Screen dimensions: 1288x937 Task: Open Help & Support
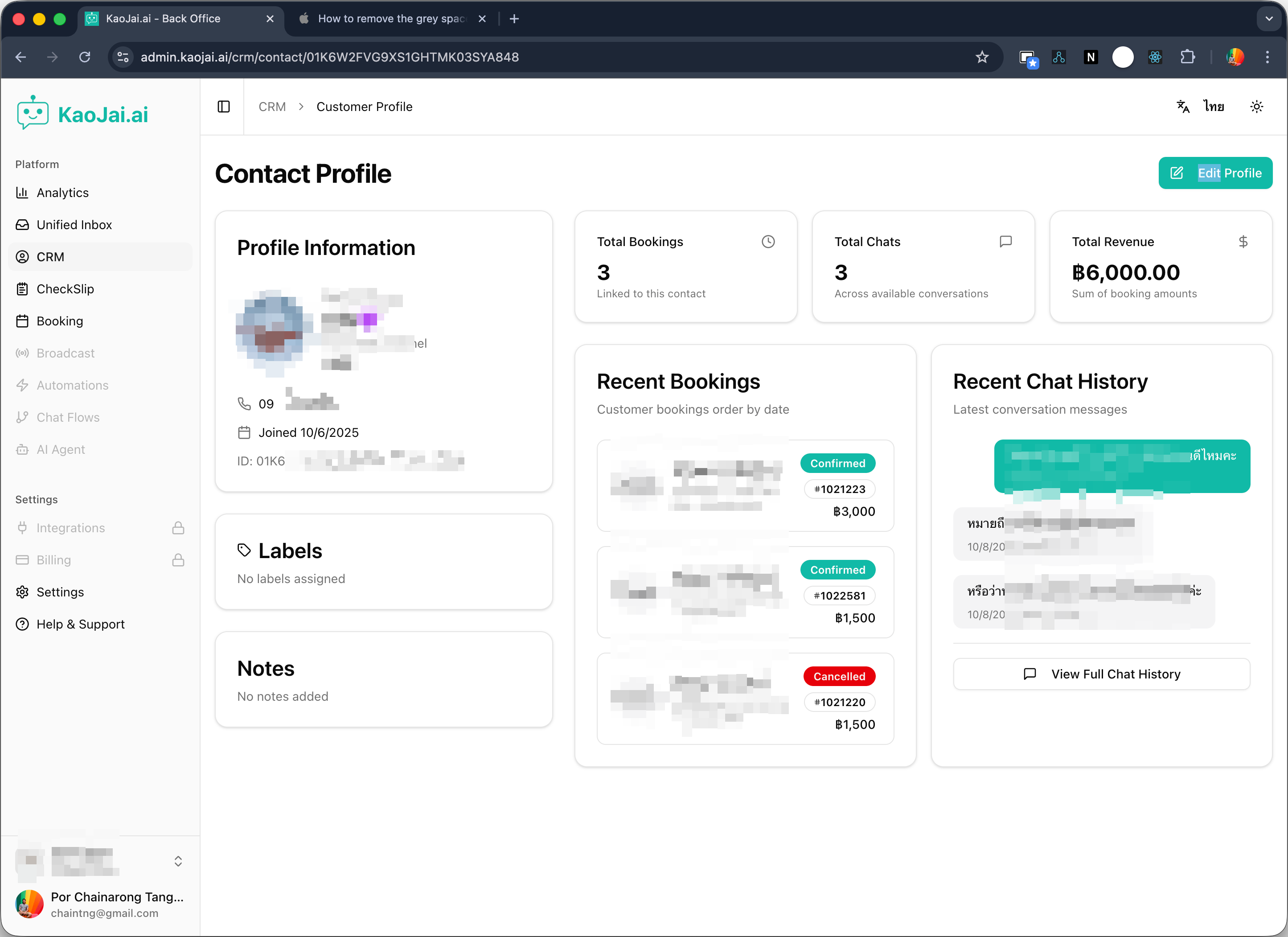pos(80,624)
